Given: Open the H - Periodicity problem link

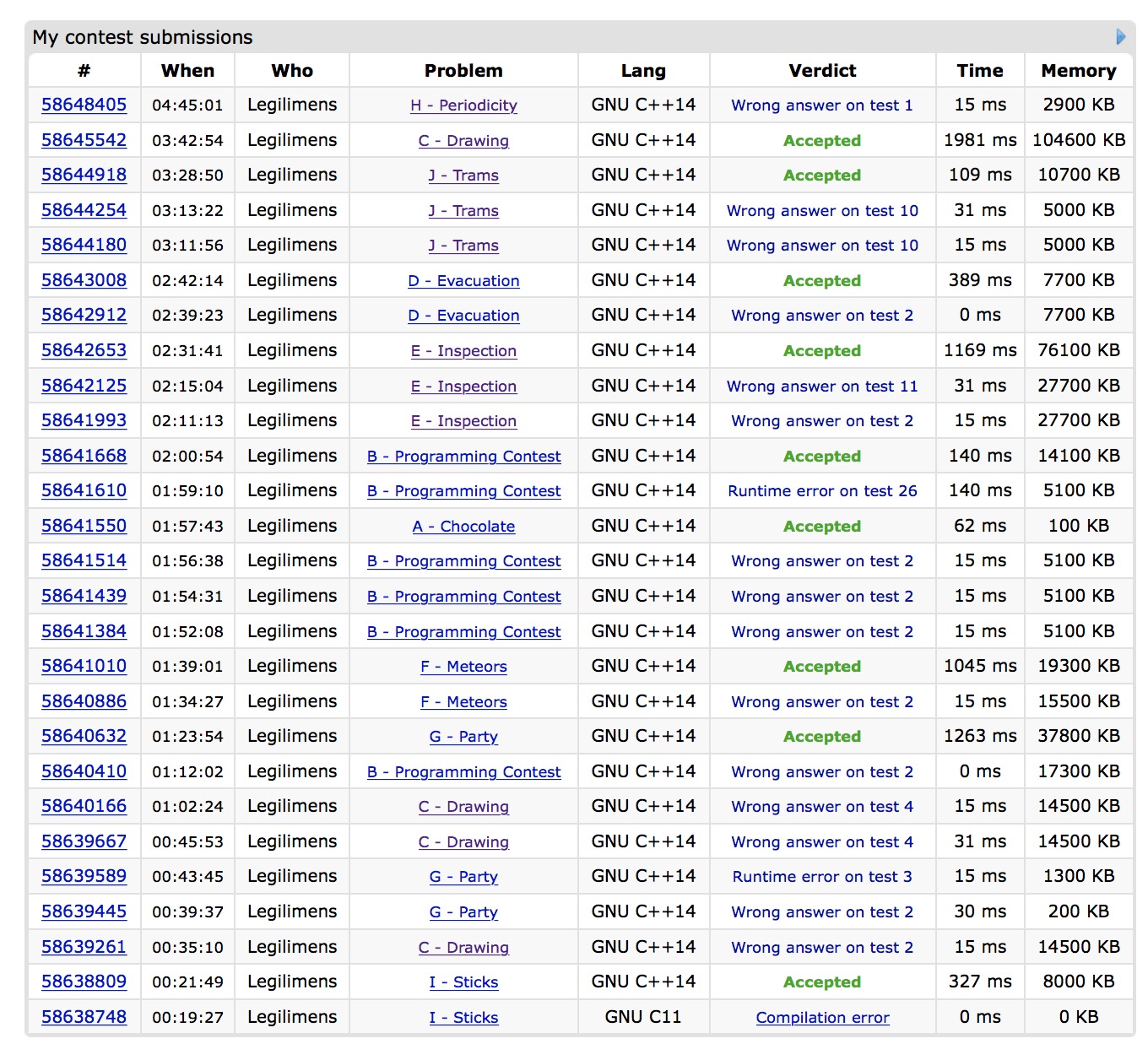Looking at the screenshot, I should [463, 105].
